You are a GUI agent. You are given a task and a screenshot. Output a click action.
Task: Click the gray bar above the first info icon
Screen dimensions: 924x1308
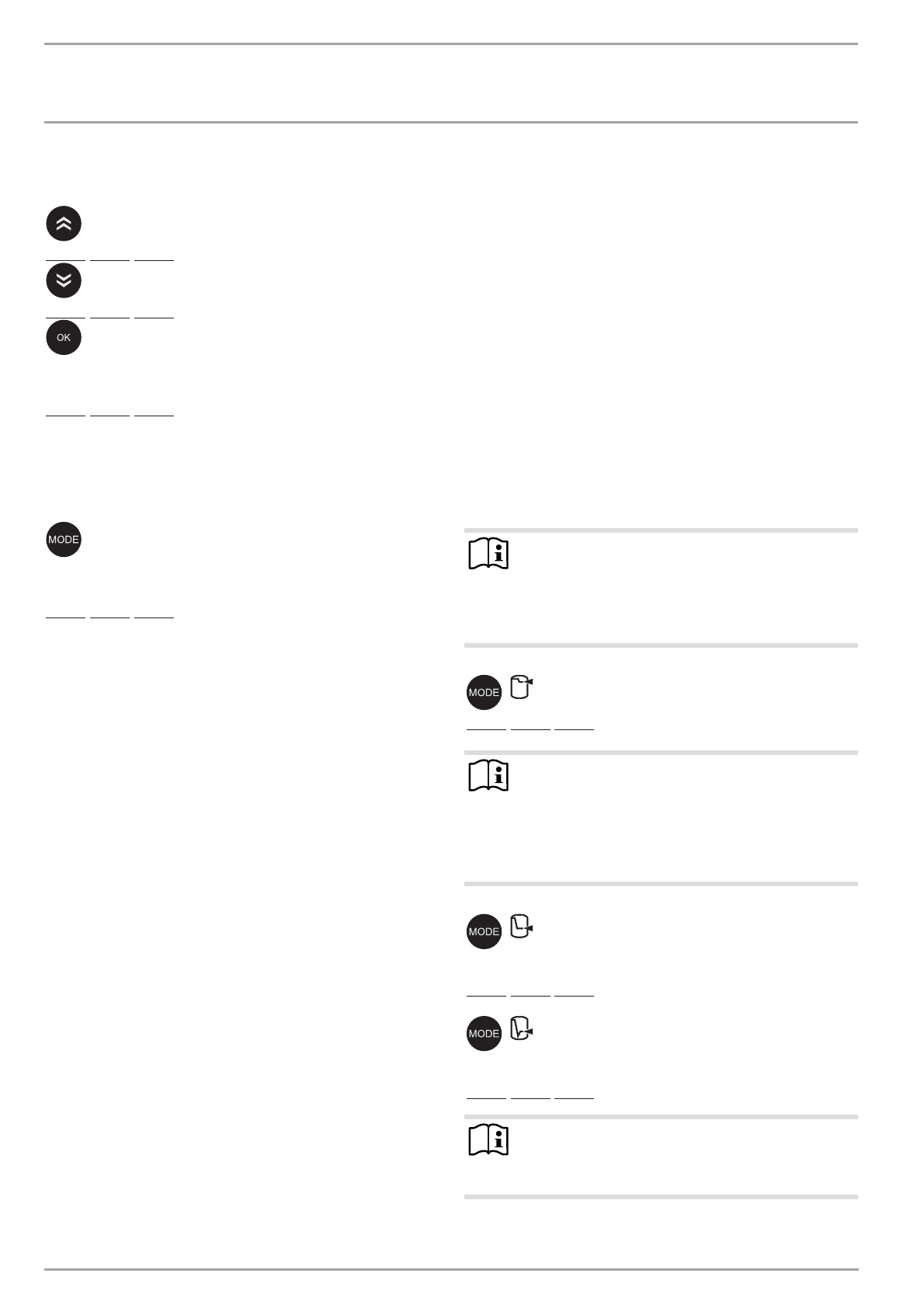(661, 531)
